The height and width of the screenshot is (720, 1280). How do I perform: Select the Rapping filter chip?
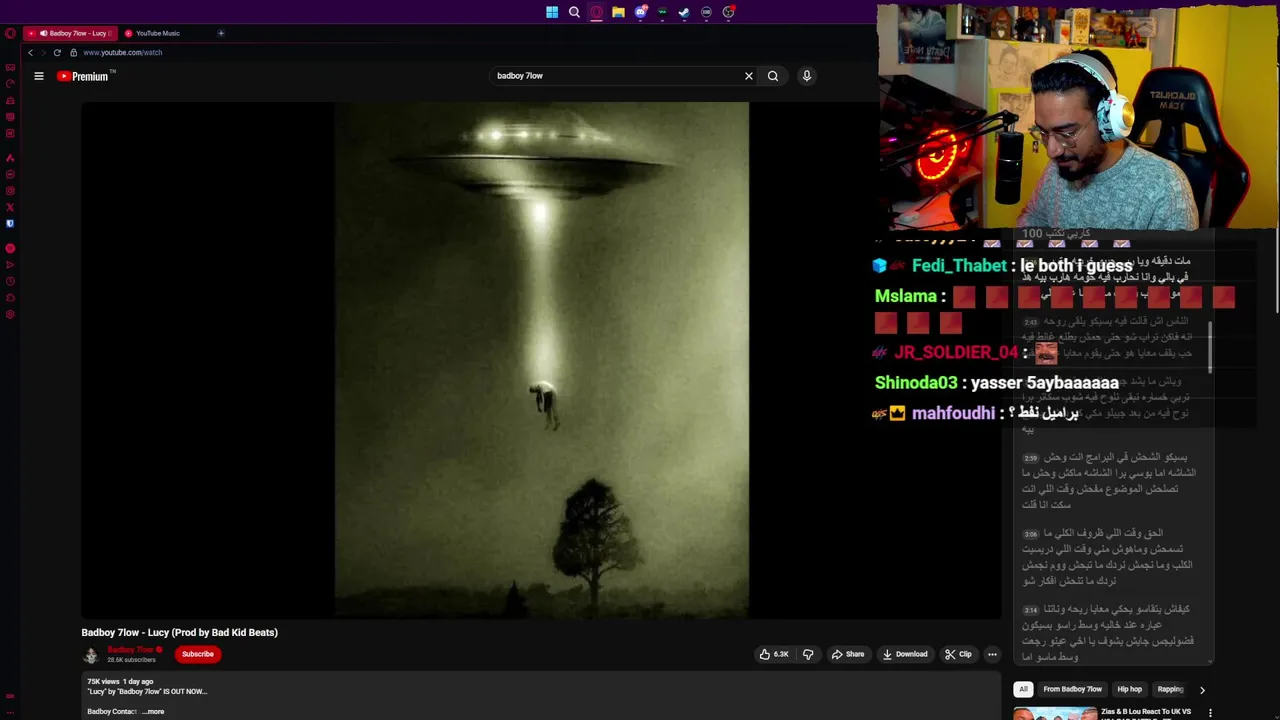point(1170,689)
